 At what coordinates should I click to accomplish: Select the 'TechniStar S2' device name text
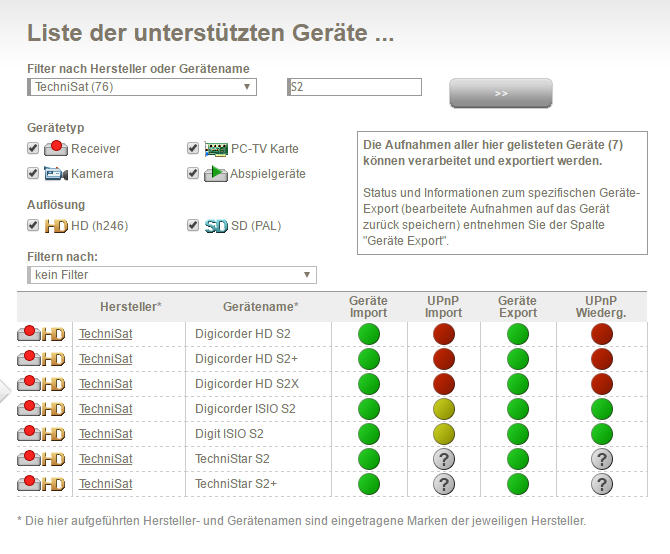pyautogui.click(x=232, y=458)
